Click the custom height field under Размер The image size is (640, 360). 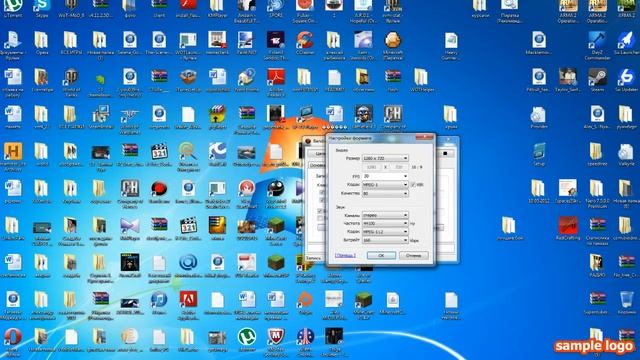399,167
